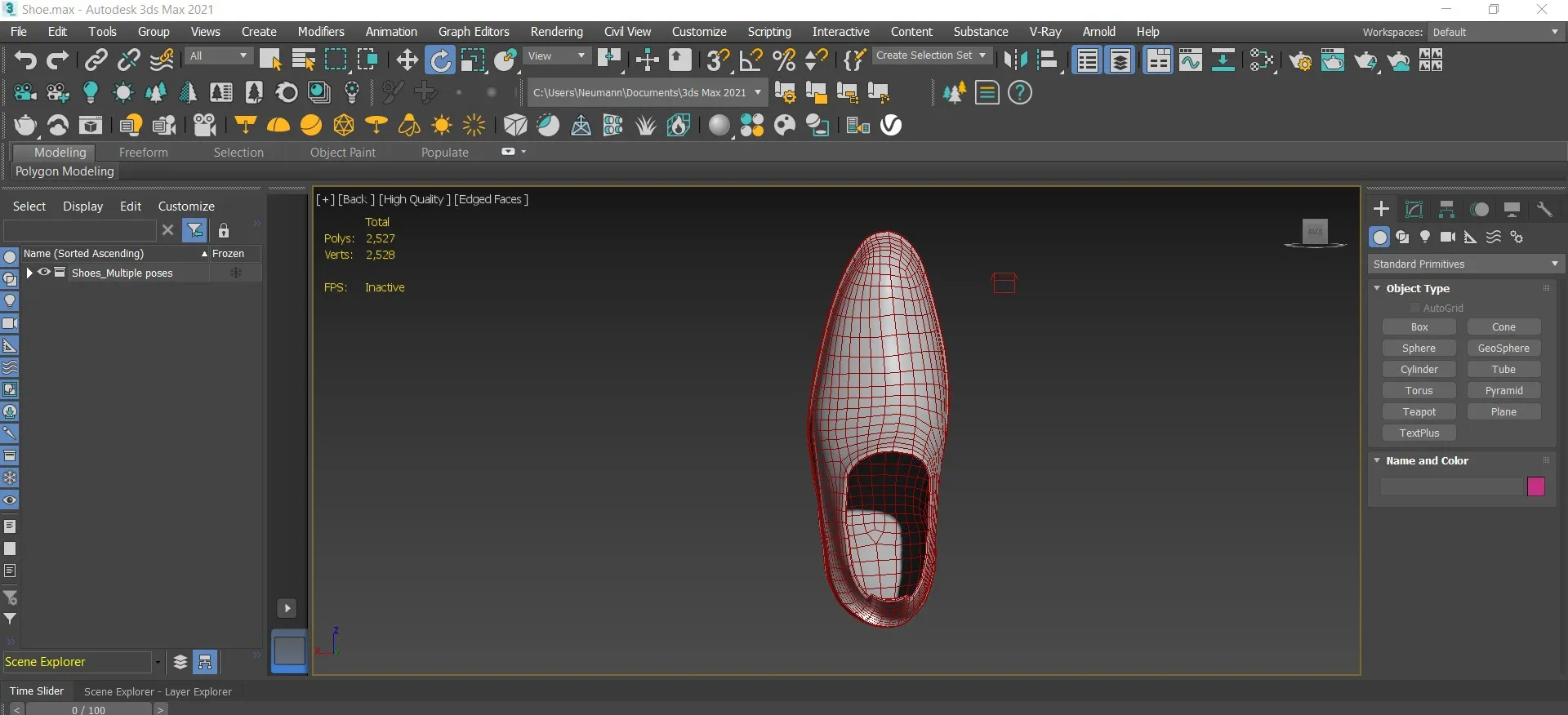Open Select by Name list
Viewport: 1568px width, 715px height.
tap(304, 60)
